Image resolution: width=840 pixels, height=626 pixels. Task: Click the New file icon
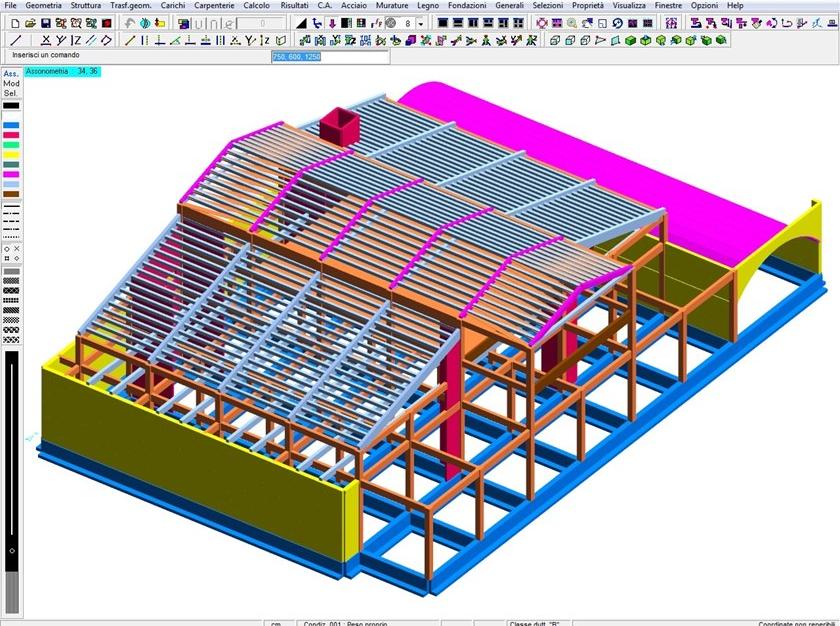point(14,23)
